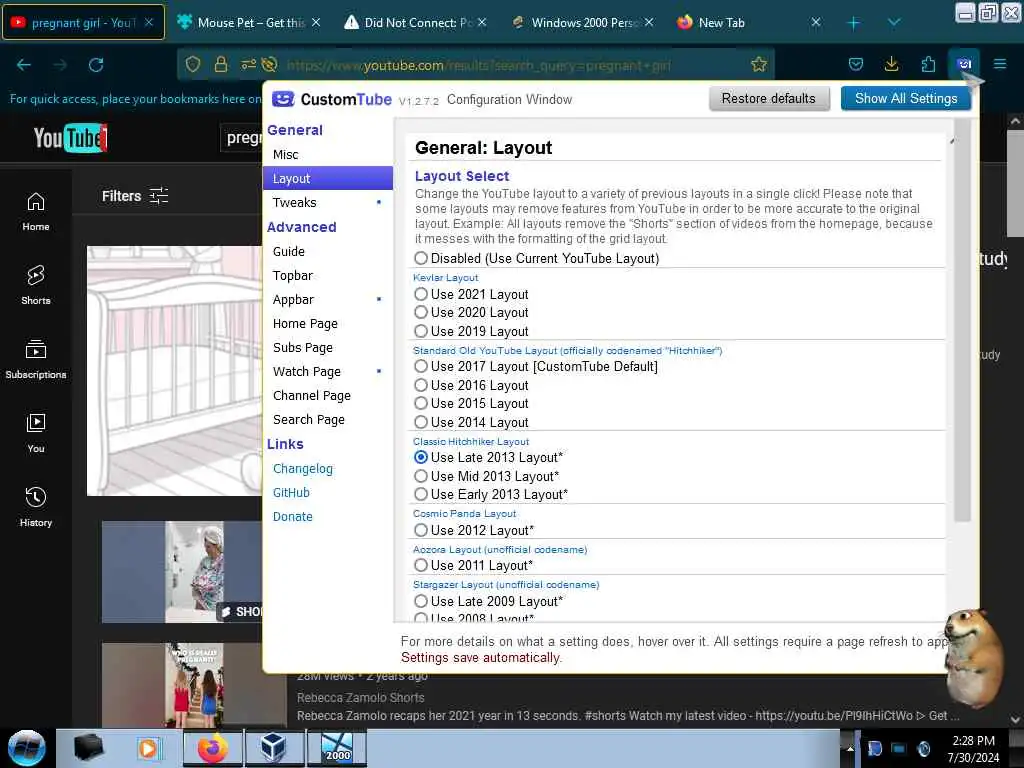
Task: Open the Channel Page settings section
Action: (328, 396)
